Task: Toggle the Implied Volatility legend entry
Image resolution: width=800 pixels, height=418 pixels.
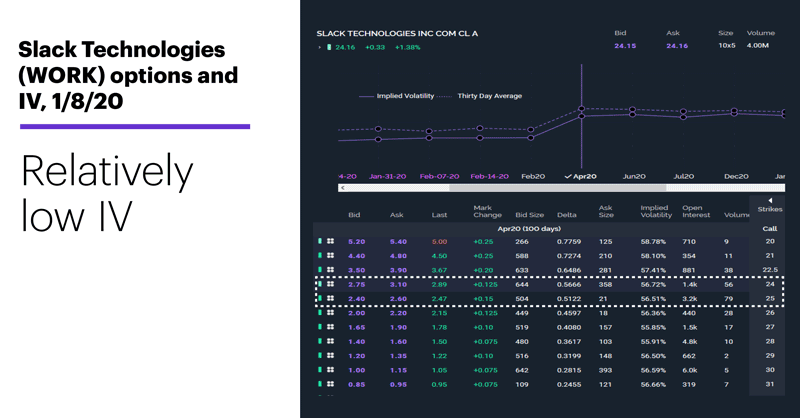Action: point(396,96)
